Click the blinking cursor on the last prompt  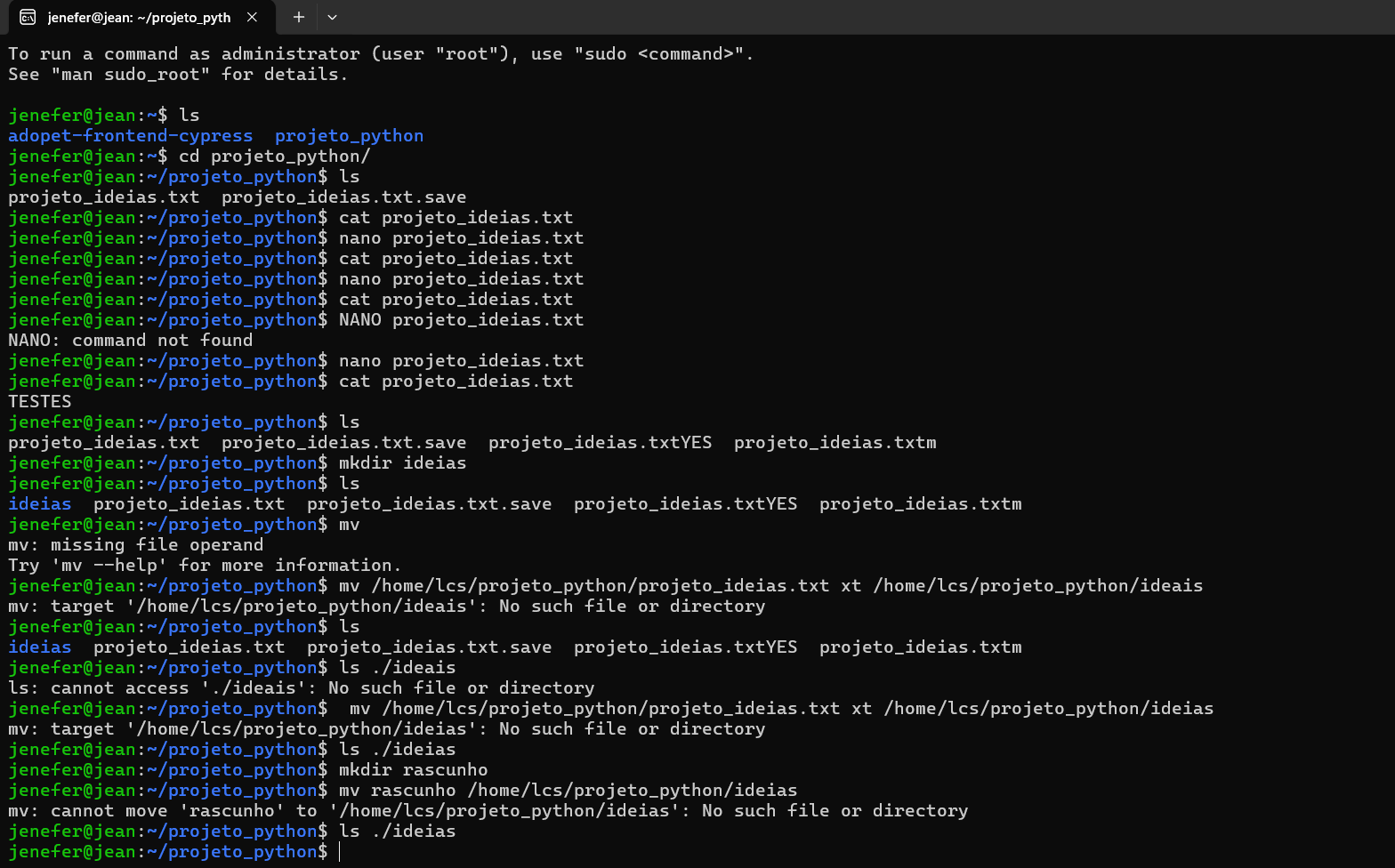[x=340, y=852]
